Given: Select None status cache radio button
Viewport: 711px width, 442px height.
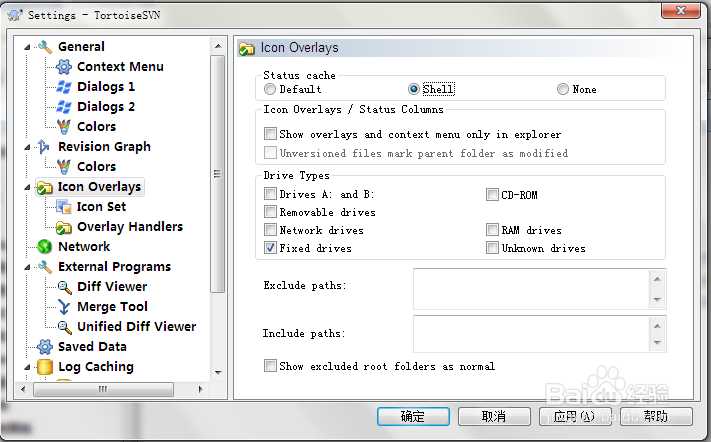Looking at the screenshot, I should 562,89.
